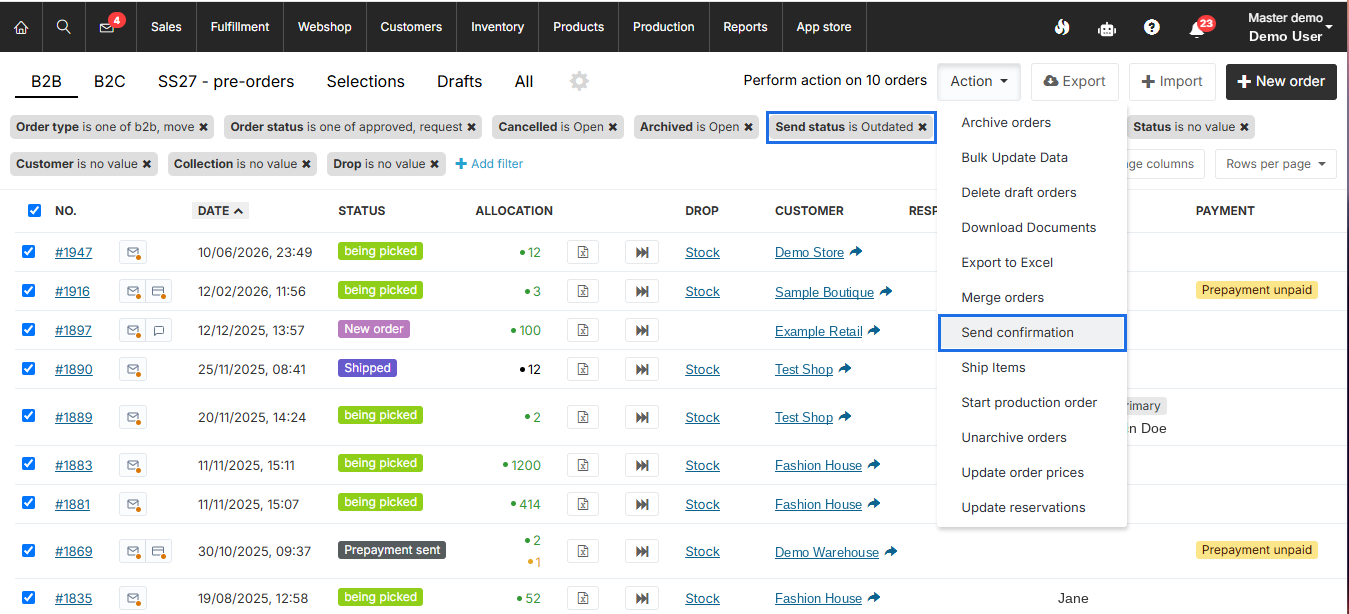Open order #1835 link

pos(73,598)
